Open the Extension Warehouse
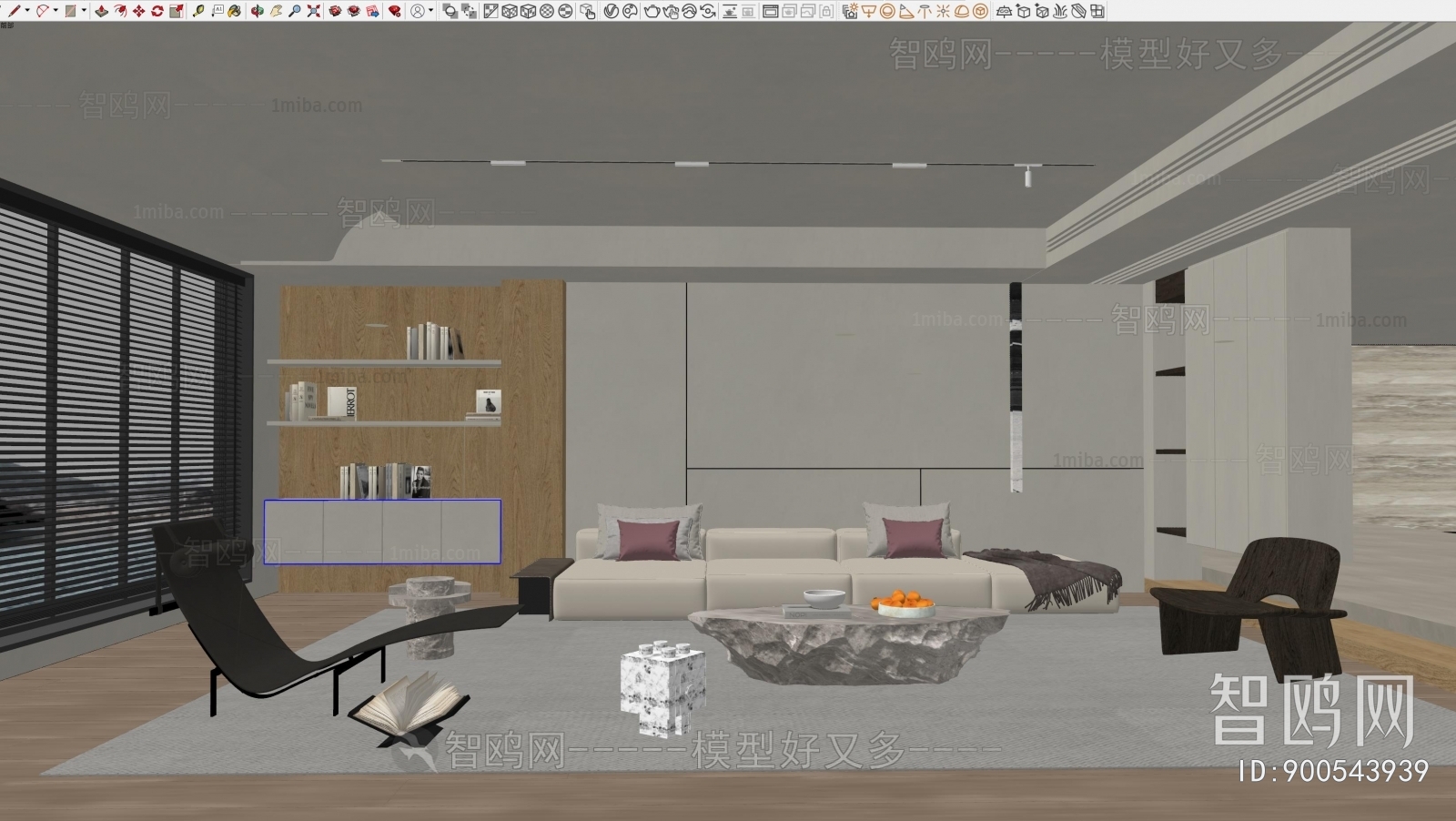Viewport: 1456px width, 821px height. (x=353, y=11)
